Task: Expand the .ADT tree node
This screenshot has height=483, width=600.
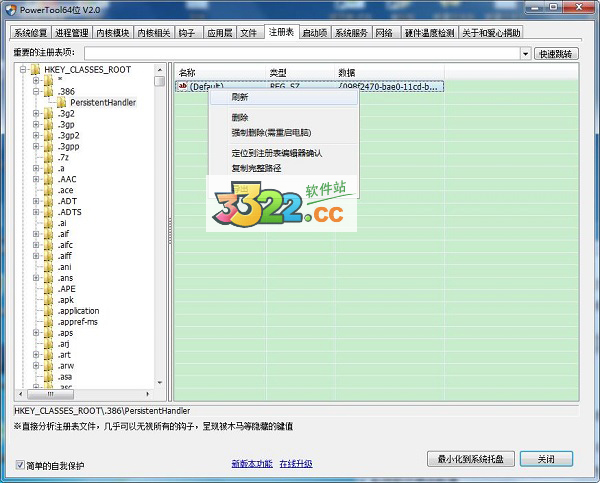Action: point(36,201)
